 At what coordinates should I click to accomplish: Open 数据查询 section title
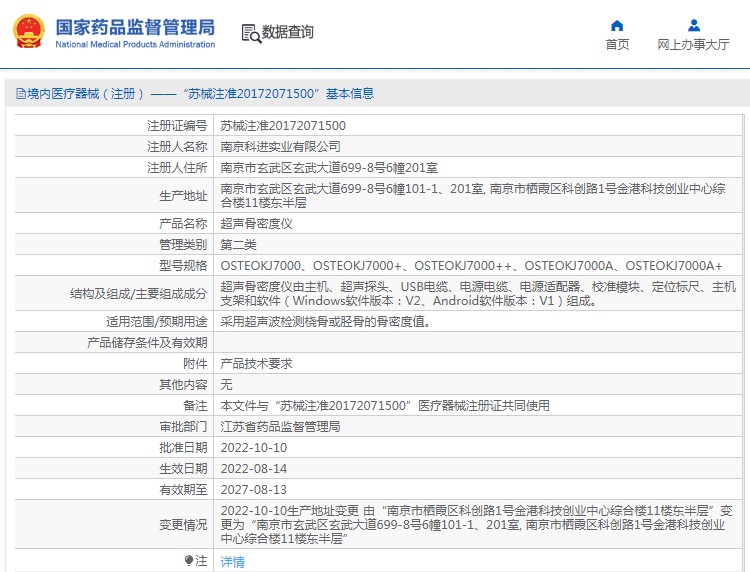pos(287,32)
